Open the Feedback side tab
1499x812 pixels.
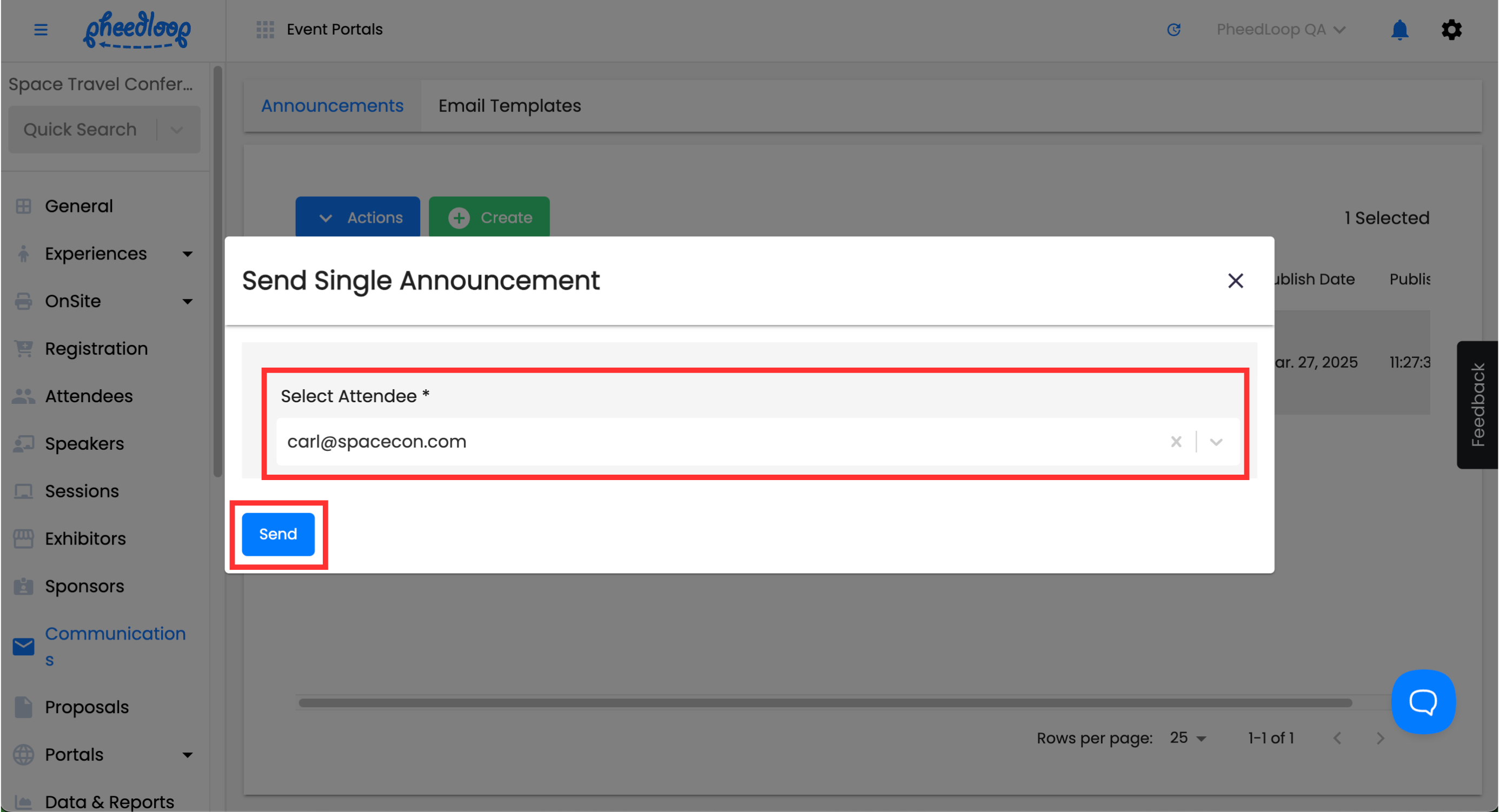click(1477, 404)
